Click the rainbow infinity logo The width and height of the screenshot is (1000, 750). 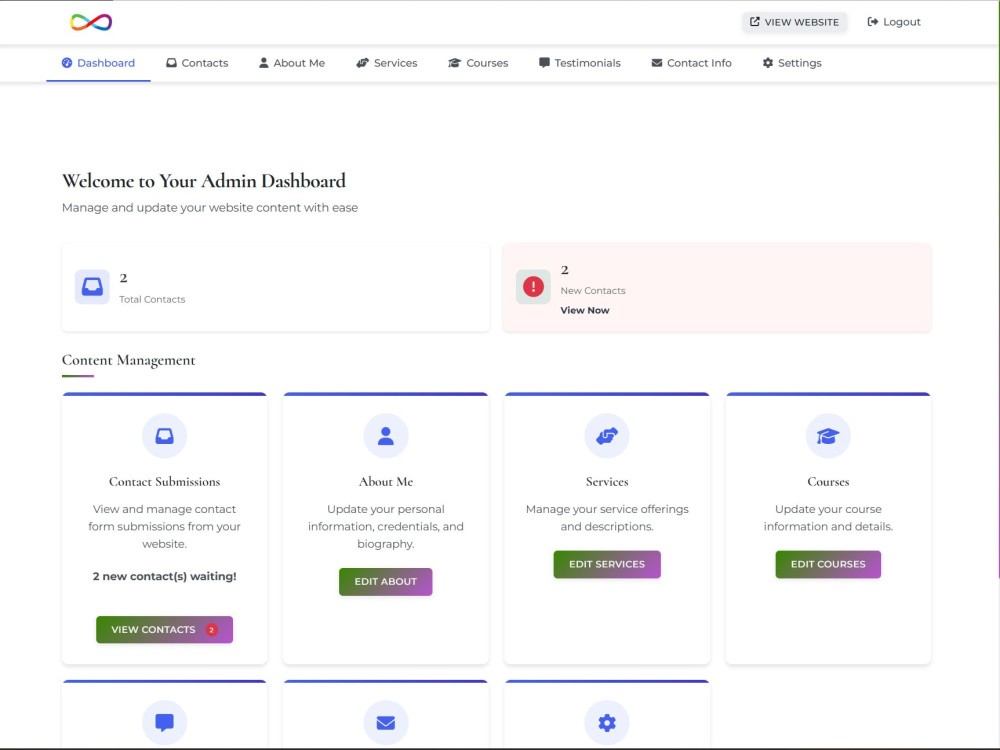click(x=91, y=22)
